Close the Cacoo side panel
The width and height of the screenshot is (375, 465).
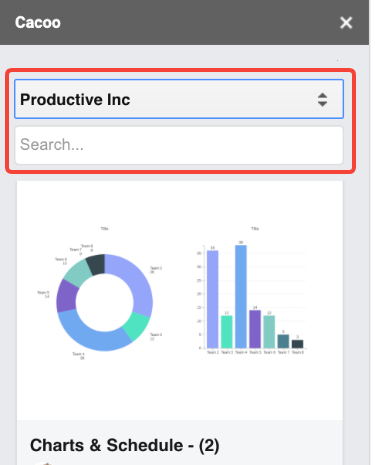click(346, 23)
